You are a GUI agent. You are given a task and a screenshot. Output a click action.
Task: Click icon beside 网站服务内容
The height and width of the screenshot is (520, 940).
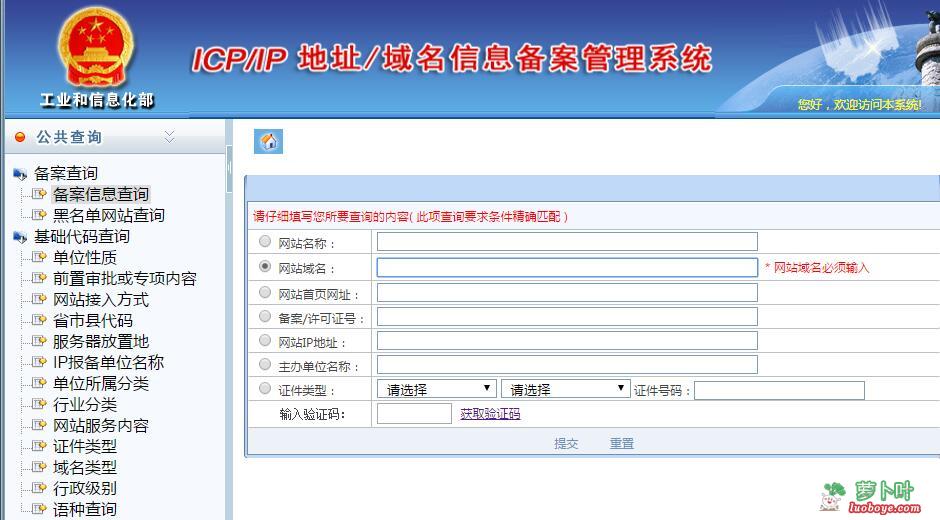tap(40, 425)
